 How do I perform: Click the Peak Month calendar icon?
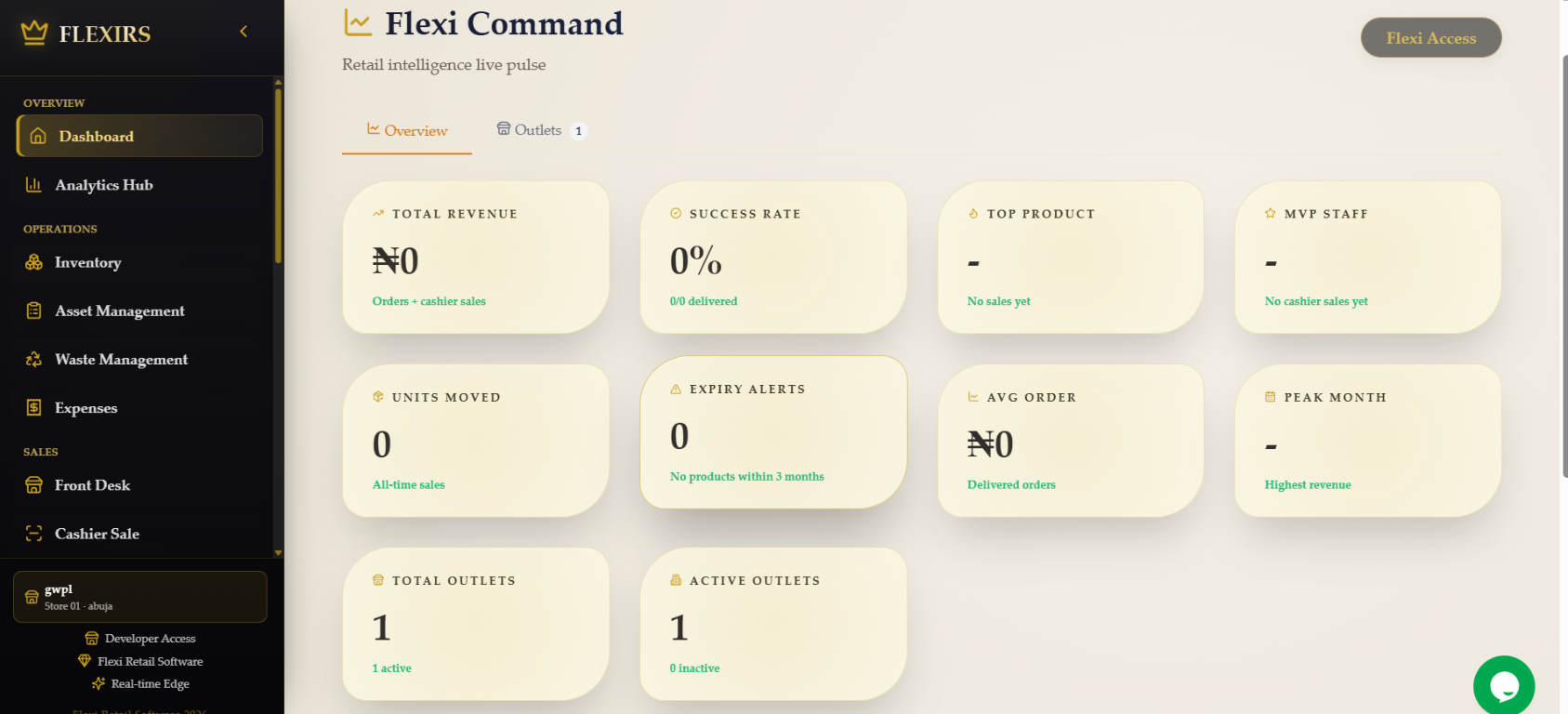coord(1271,397)
